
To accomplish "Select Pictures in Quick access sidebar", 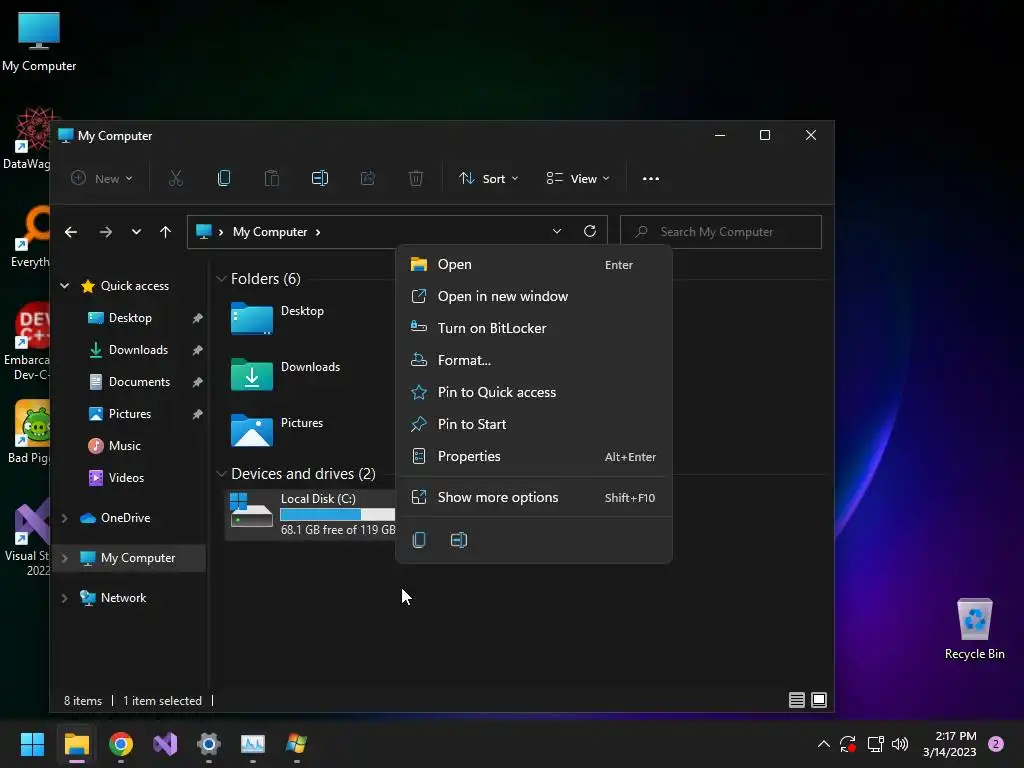I will 129,414.
